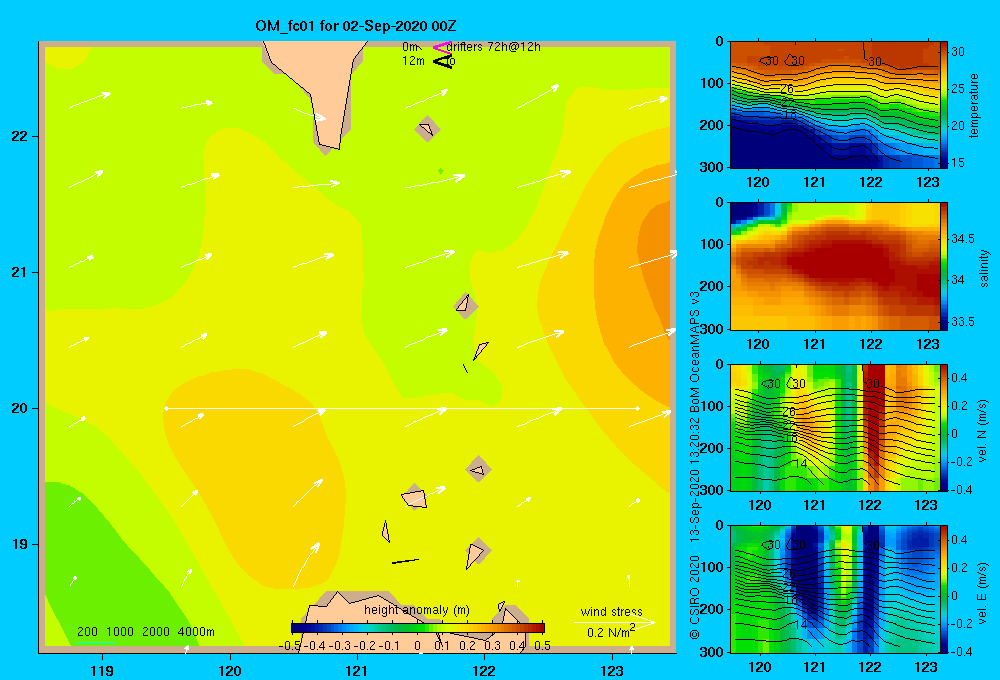Click the 'vel. N (m/s)' axis label
The width and height of the screenshot is (1000, 680).
pos(983,431)
